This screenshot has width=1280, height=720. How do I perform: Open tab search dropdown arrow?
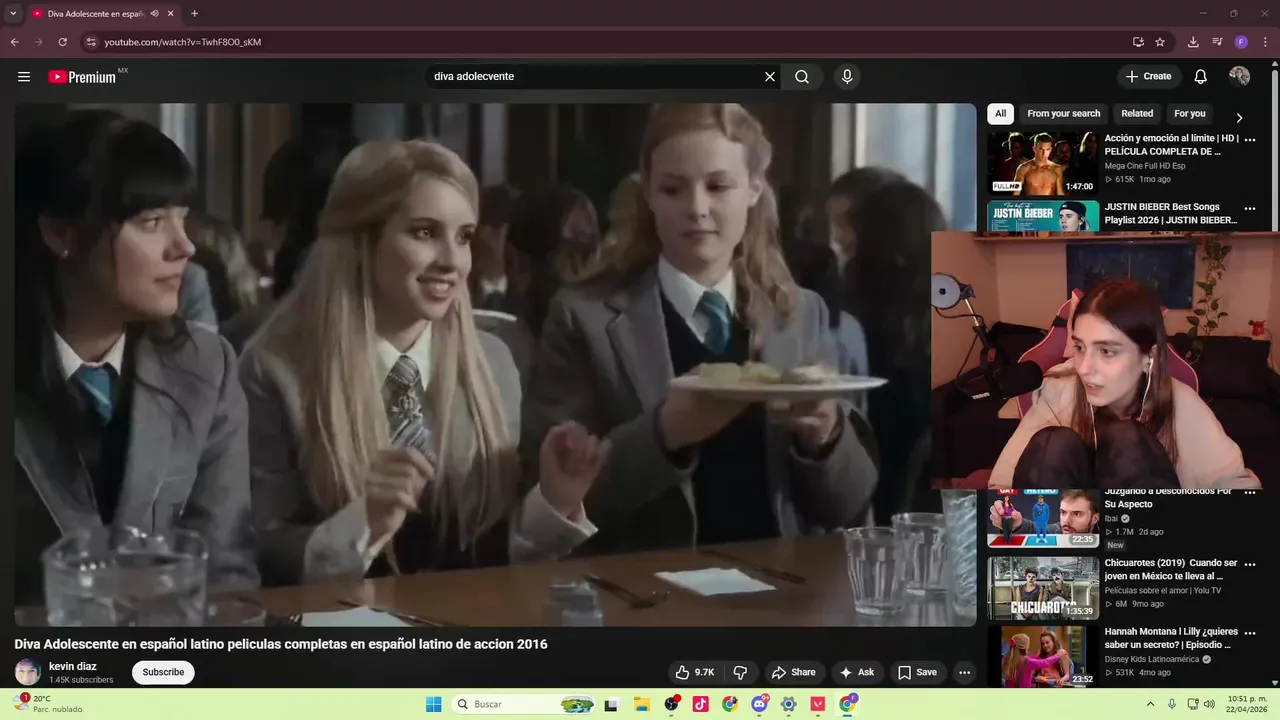pos(13,14)
